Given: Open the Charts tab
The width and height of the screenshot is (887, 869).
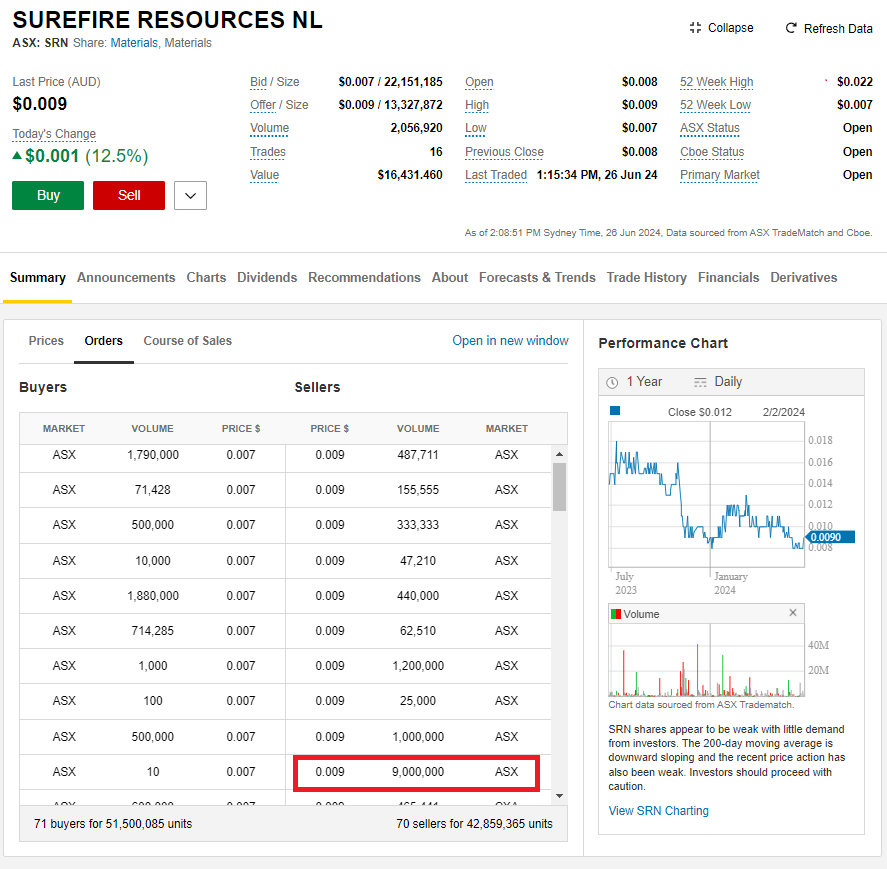Looking at the screenshot, I should pos(206,278).
